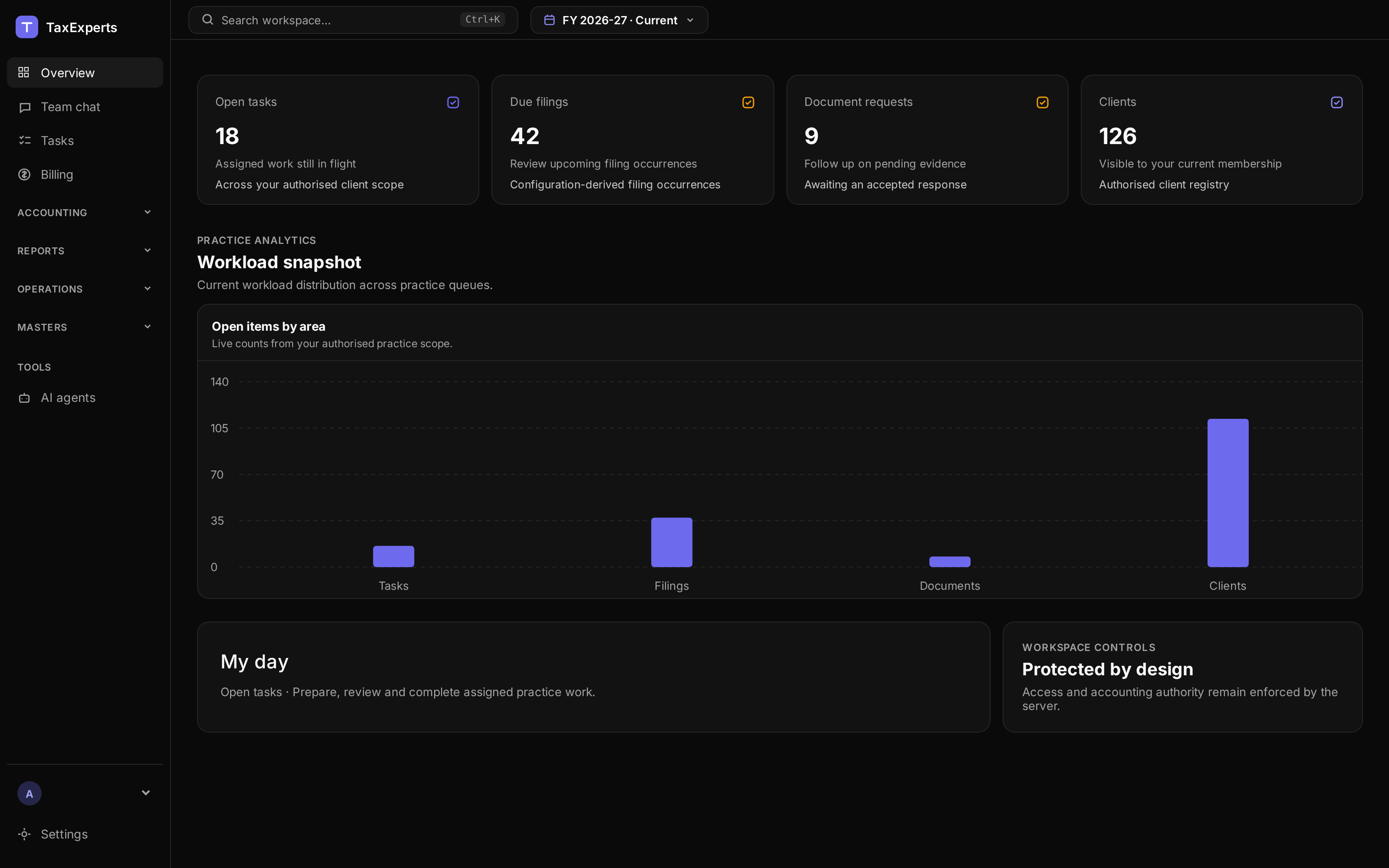The width and height of the screenshot is (1389, 868).
Task: Go to the Overview page
Action: click(x=85, y=72)
